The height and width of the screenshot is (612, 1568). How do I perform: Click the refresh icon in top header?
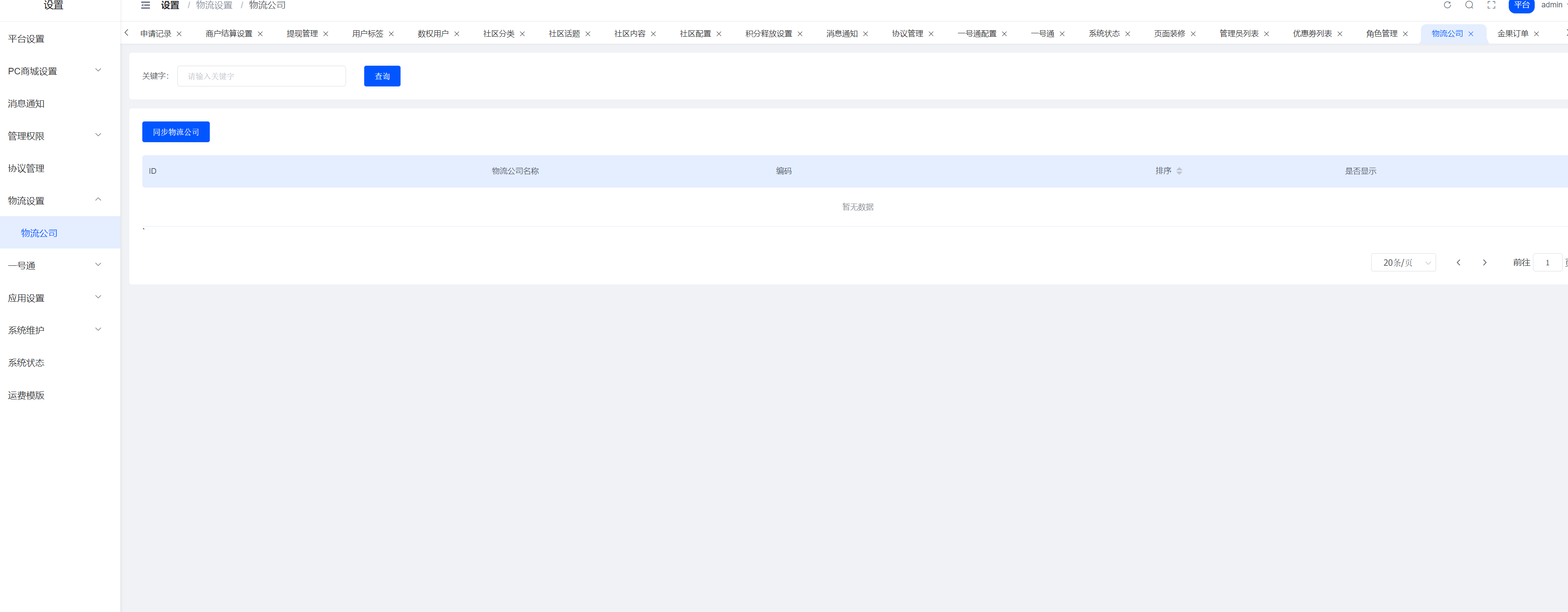[1447, 5]
